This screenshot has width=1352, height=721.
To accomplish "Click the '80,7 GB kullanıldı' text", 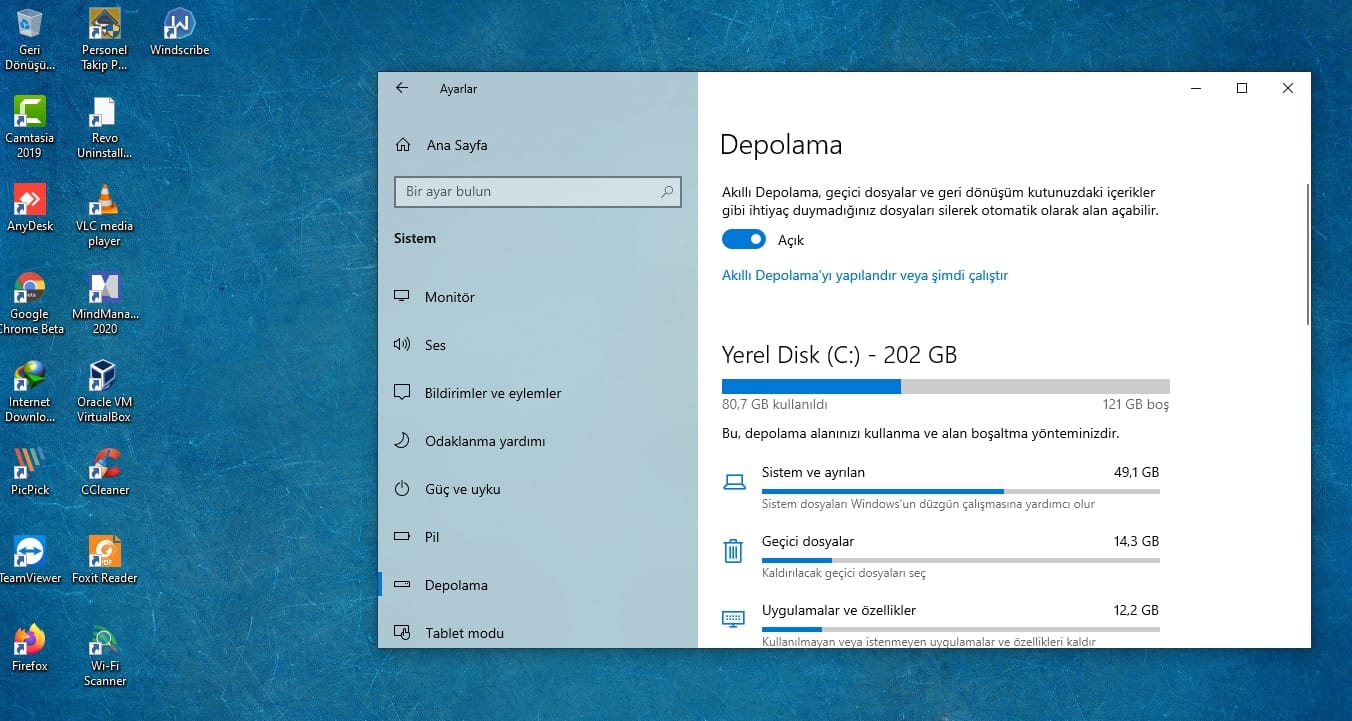I will [x=775, y=405].
